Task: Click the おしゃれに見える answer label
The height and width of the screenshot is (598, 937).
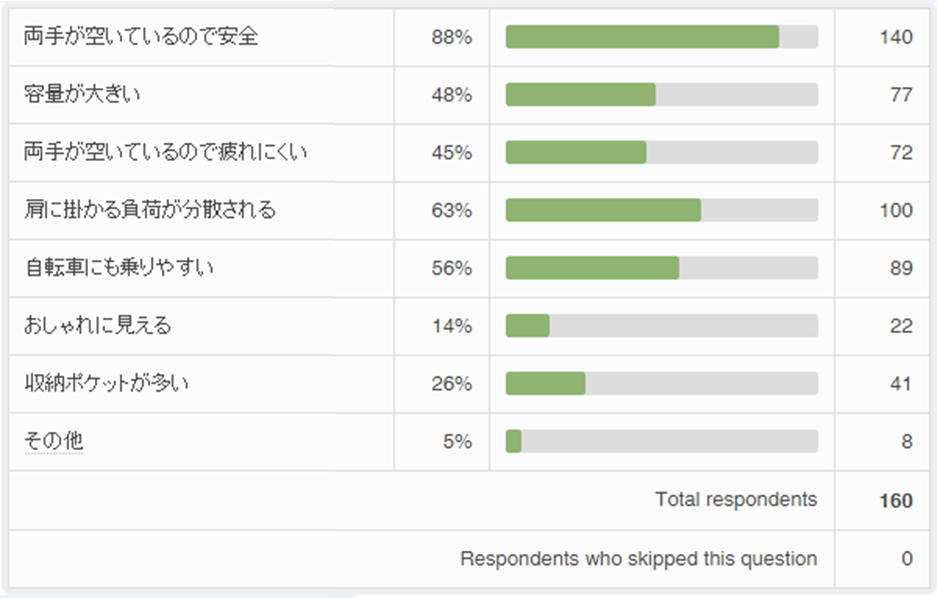Action: (x=98, y=326)
